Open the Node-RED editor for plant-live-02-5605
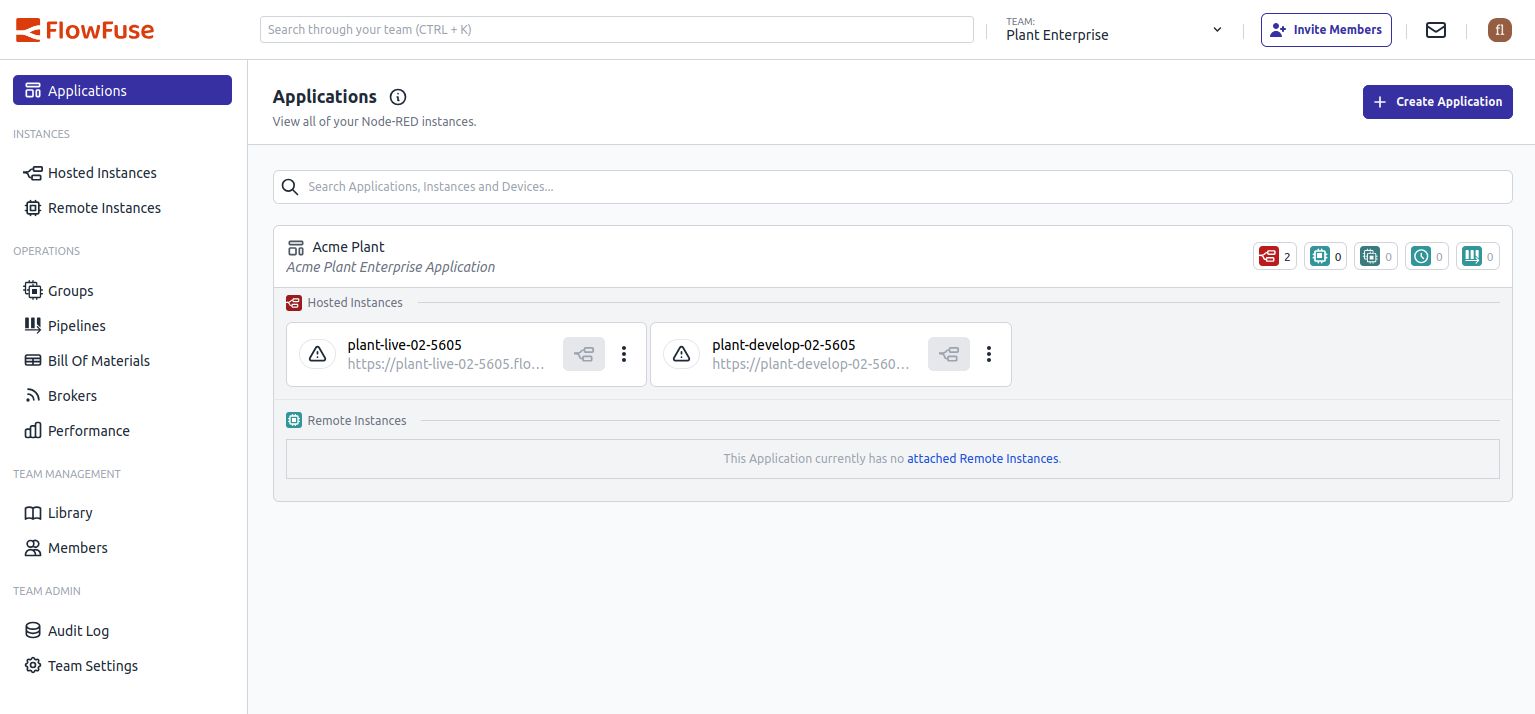 point(584,354)
